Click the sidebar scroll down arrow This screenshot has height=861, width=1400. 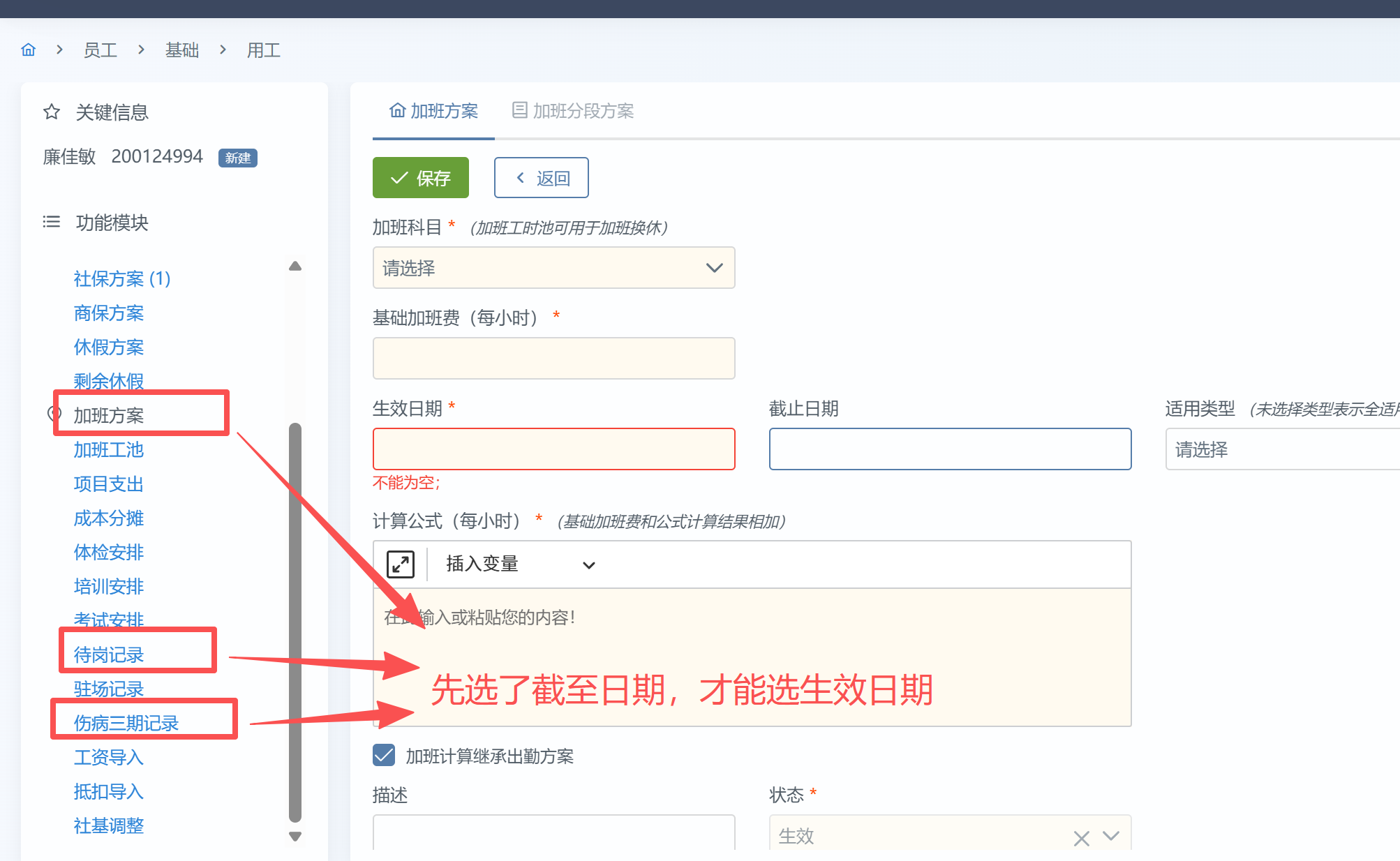pyautogui.click(x=295, y=836)
